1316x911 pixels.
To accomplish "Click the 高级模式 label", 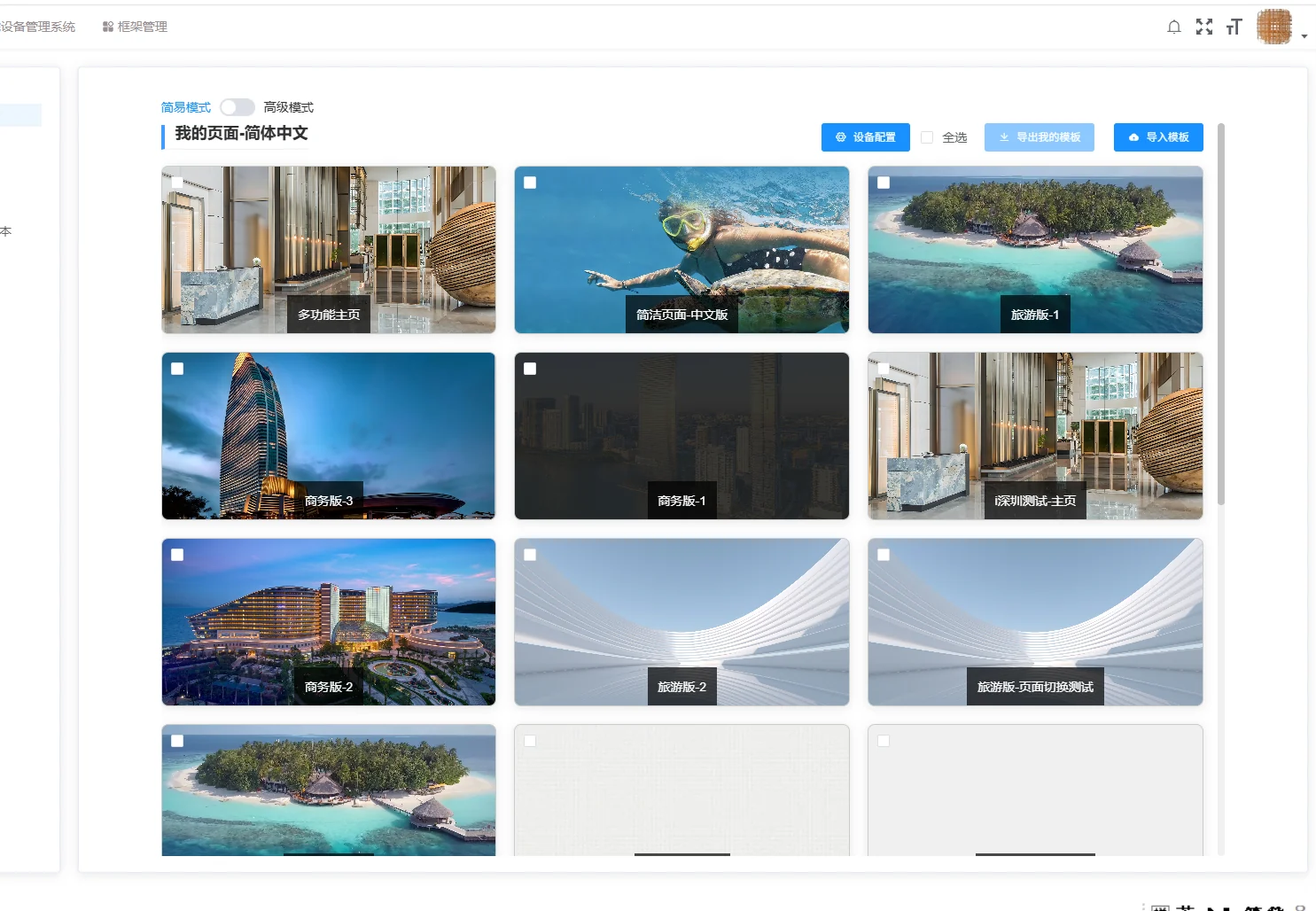I will 289,107.
